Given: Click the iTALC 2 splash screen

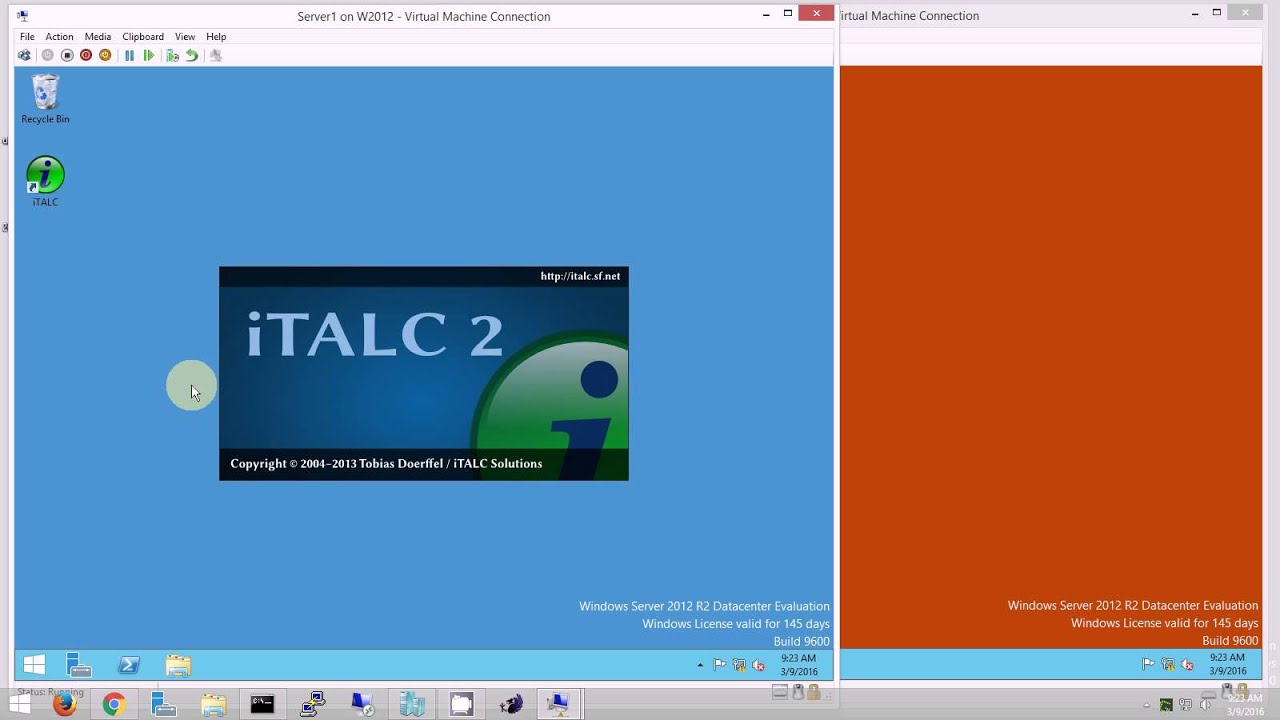Looking at the screenshot, I should (424, 373).
